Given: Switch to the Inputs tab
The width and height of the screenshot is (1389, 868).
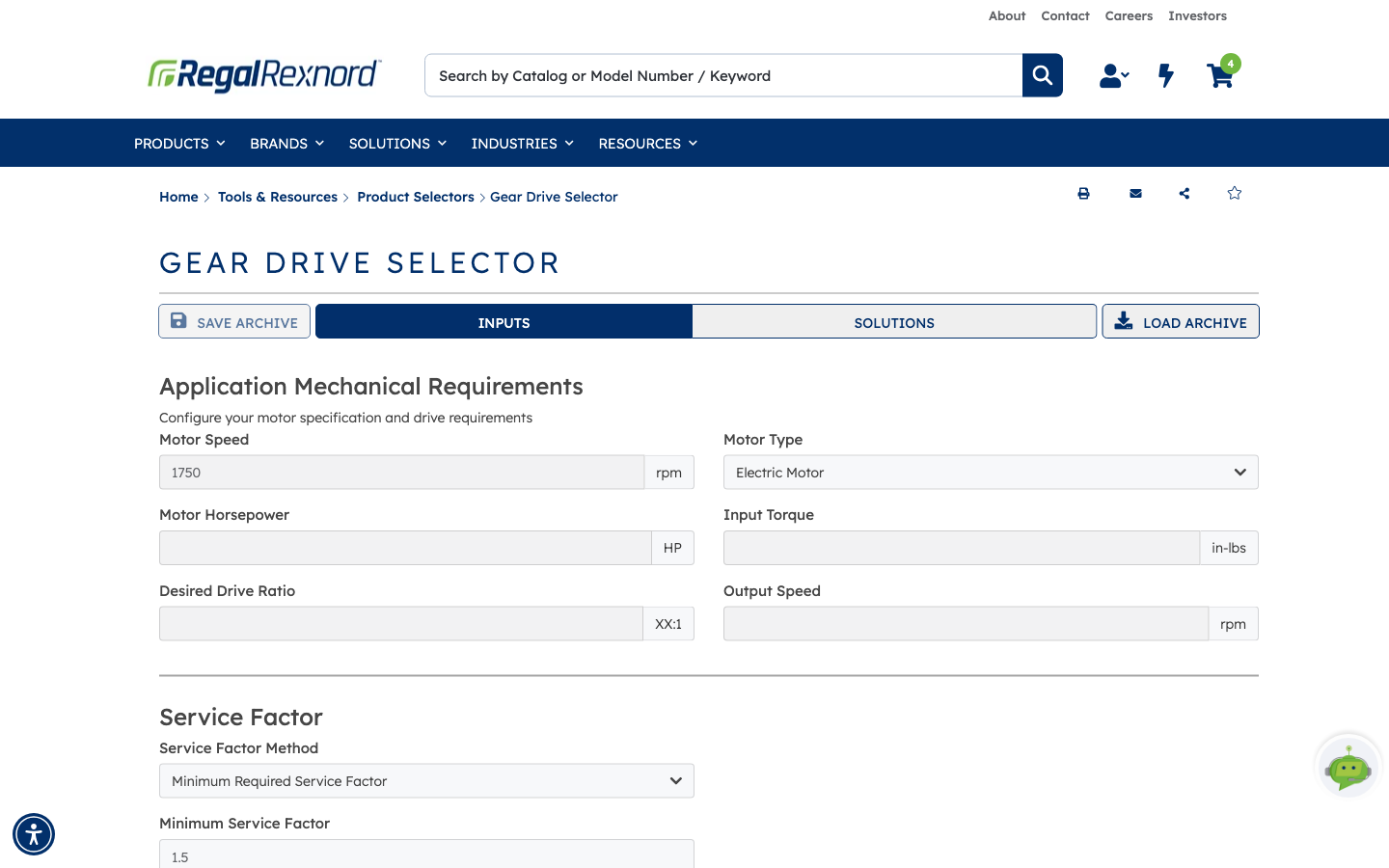Looking at the screenshot, I should [x=504, y=322].
